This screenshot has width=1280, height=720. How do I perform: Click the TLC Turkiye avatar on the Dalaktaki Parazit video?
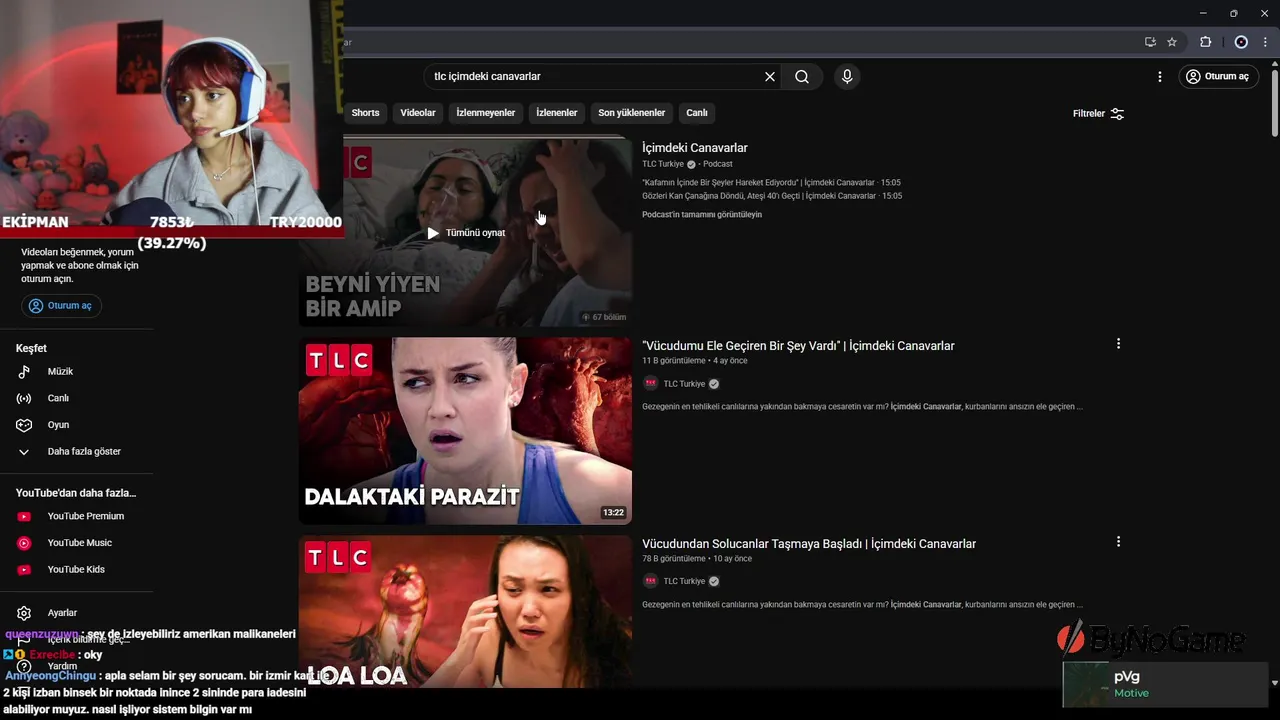coord(650,384)
